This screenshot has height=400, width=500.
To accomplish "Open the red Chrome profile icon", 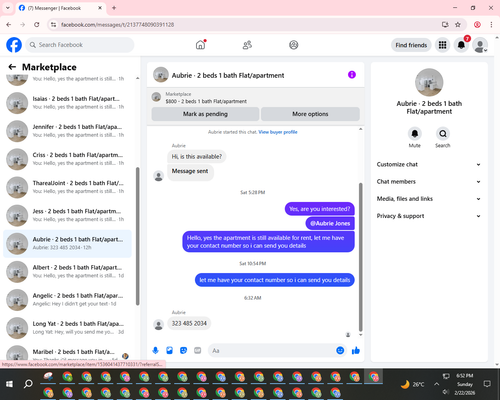I will [x=477, y=24].
